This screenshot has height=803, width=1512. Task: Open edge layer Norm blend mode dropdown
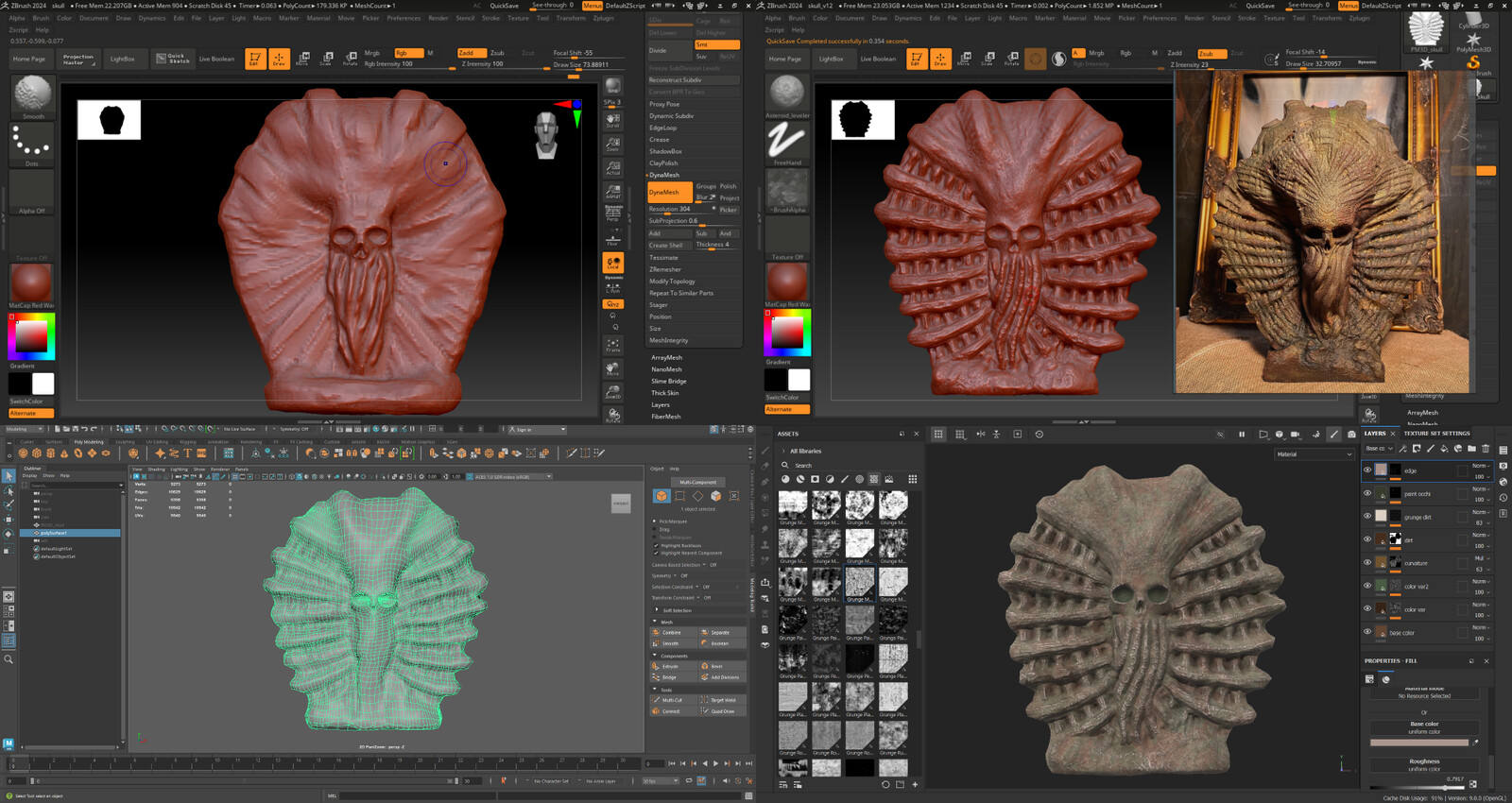(1481, 466)
